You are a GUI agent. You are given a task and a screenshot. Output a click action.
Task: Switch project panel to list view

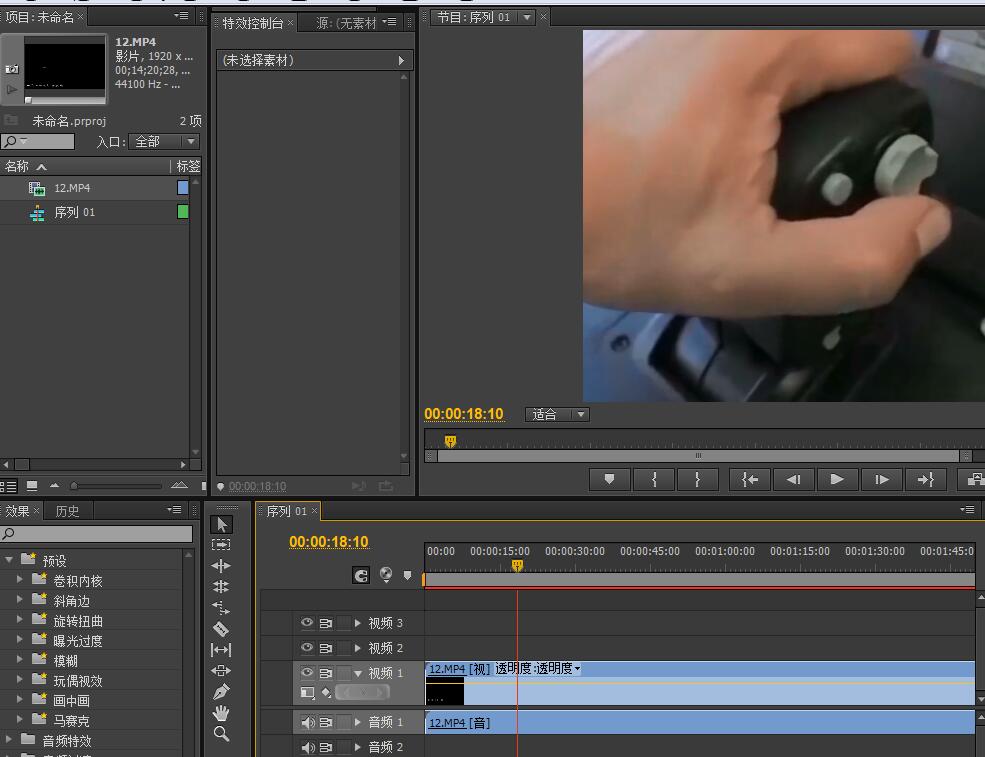9,486
